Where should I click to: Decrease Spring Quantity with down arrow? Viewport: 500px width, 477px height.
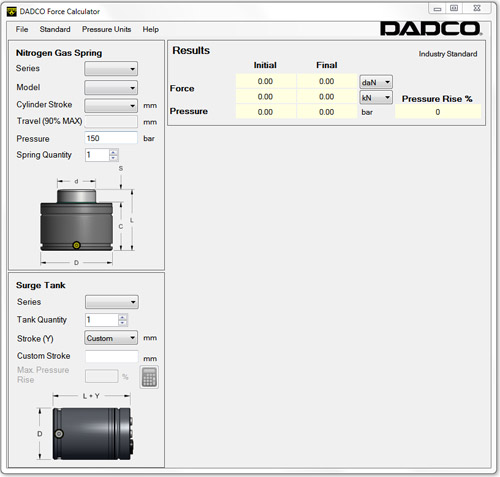[113, 158]
